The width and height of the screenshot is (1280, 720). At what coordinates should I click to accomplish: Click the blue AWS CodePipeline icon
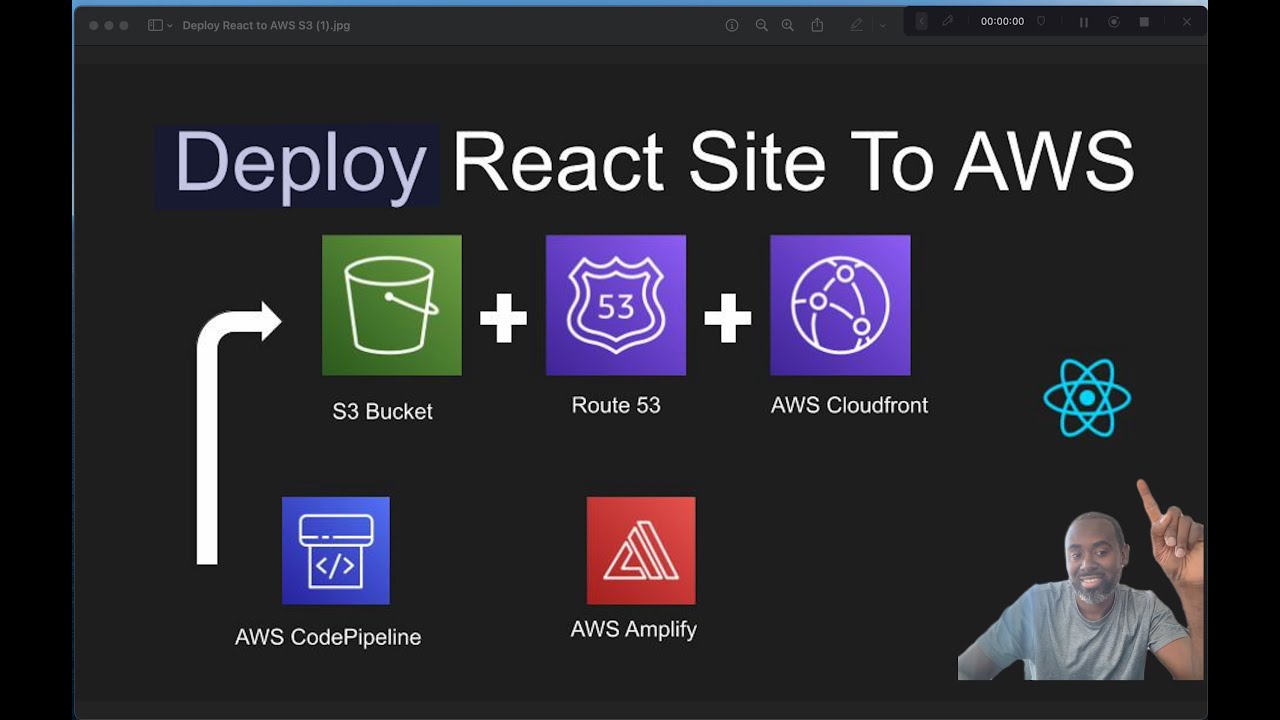336,550
